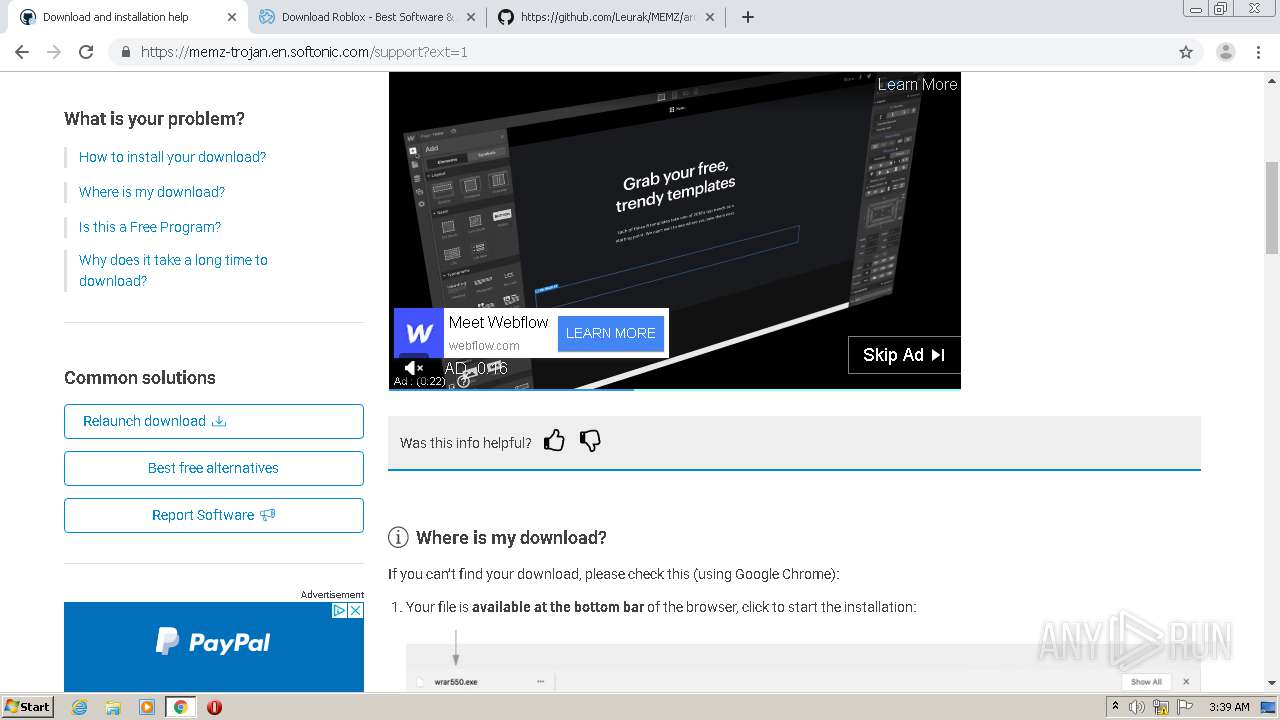Select the 'Download and installation help' tab

(127, 17)
